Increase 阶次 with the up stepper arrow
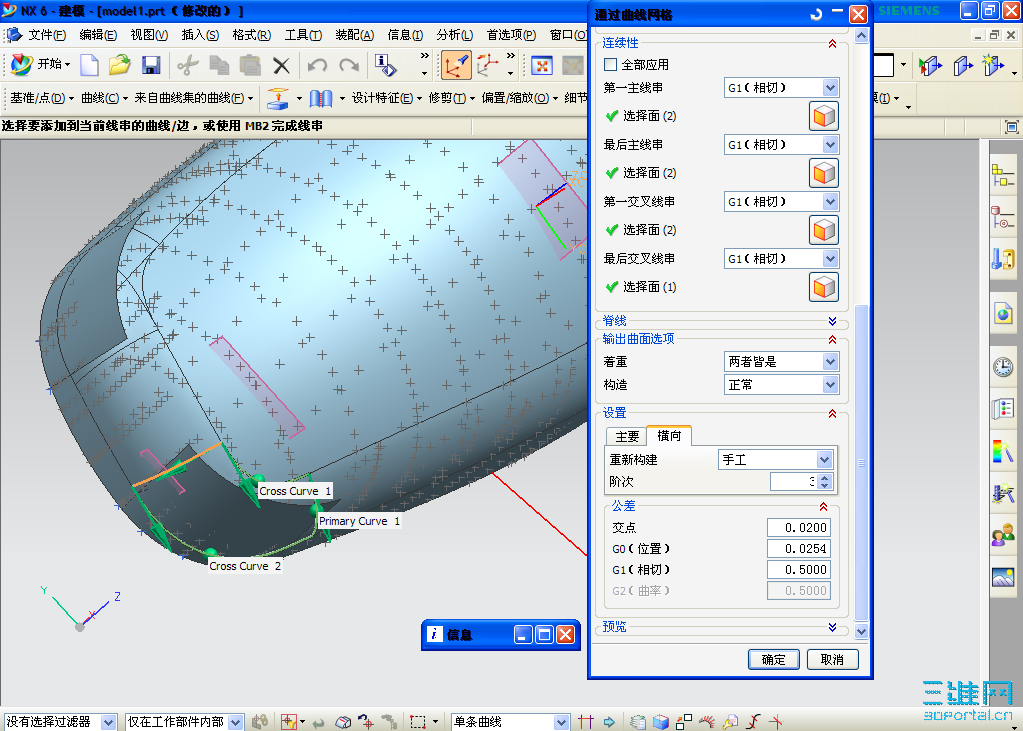This screenshot has width=1023, height=731. coord(824,476)
